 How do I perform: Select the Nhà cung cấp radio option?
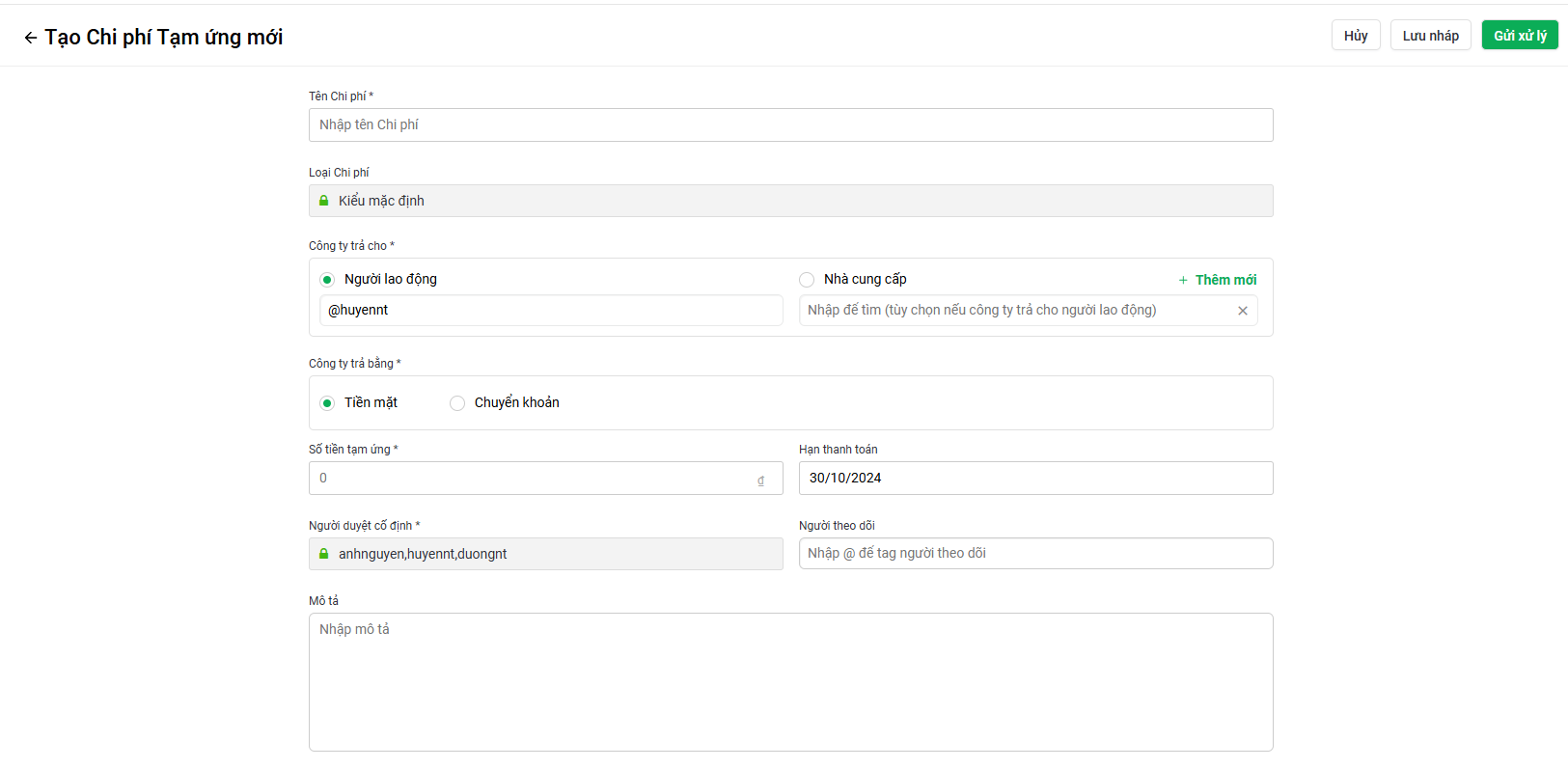pos(807,280)
